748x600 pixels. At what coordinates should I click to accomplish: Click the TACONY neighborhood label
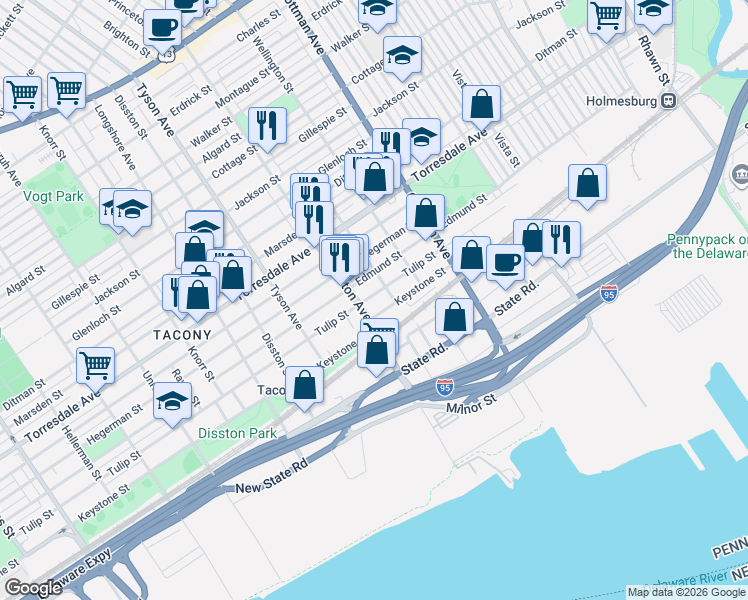pyautogui.click(x=182, y=335)
